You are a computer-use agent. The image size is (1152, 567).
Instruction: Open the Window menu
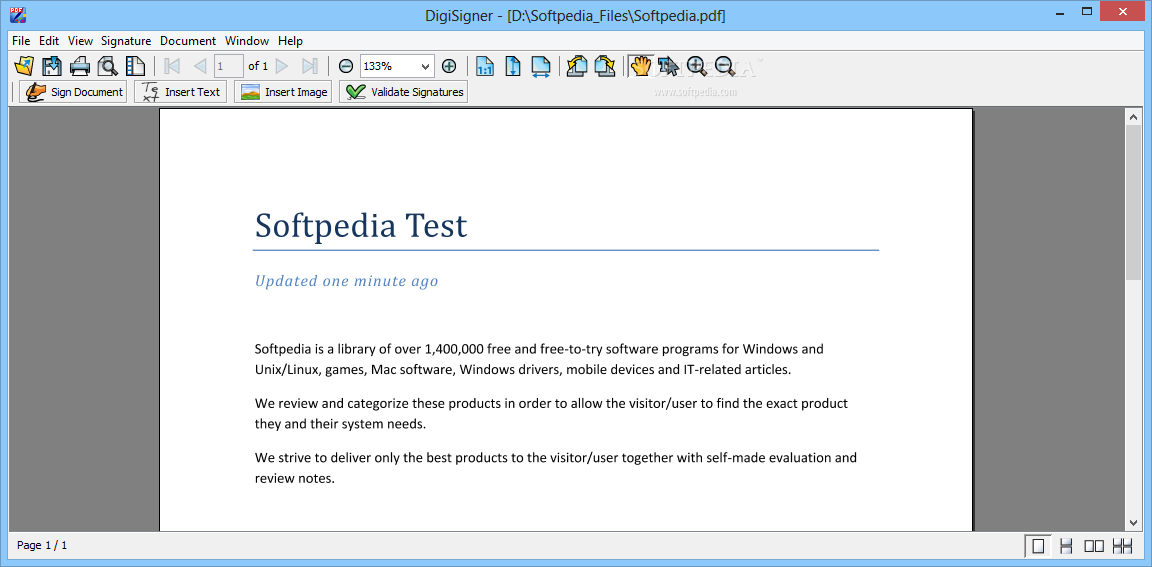click(247, 41)
